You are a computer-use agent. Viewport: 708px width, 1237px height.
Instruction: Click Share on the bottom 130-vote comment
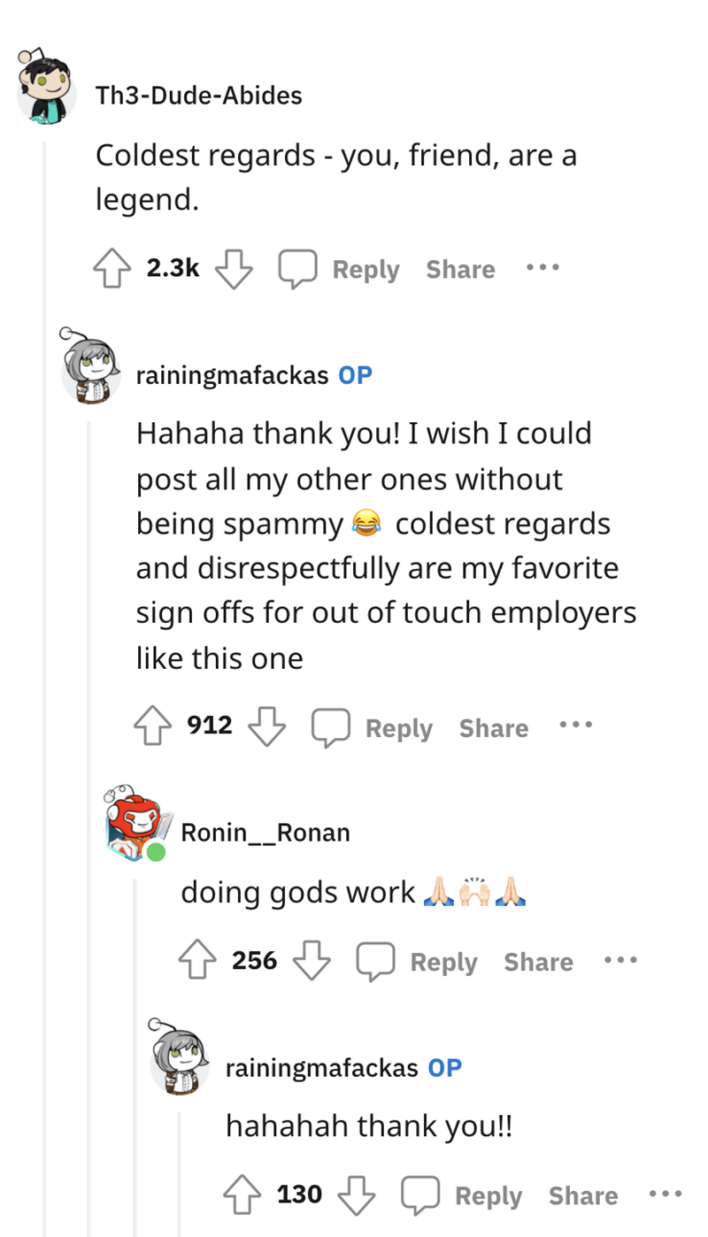(x=582, y=1195)
